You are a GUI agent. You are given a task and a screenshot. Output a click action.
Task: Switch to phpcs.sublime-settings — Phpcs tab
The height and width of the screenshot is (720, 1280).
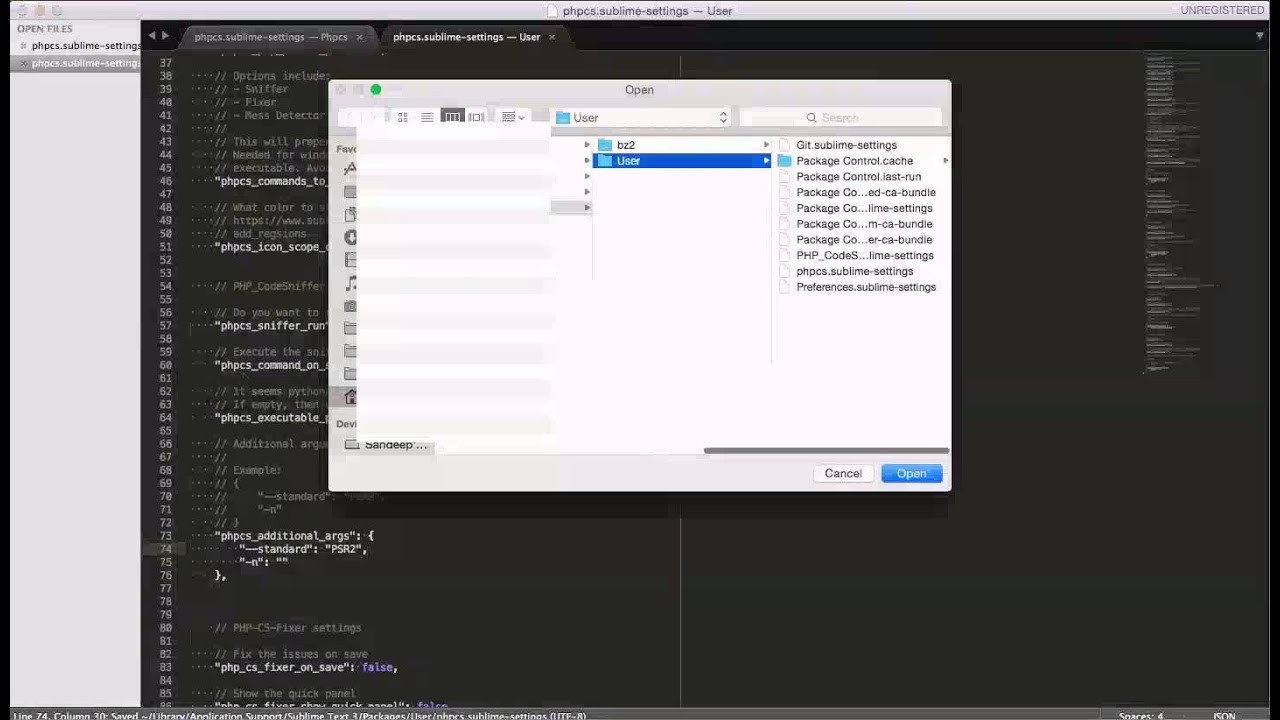pyautogui.click(x=271, y=37)
